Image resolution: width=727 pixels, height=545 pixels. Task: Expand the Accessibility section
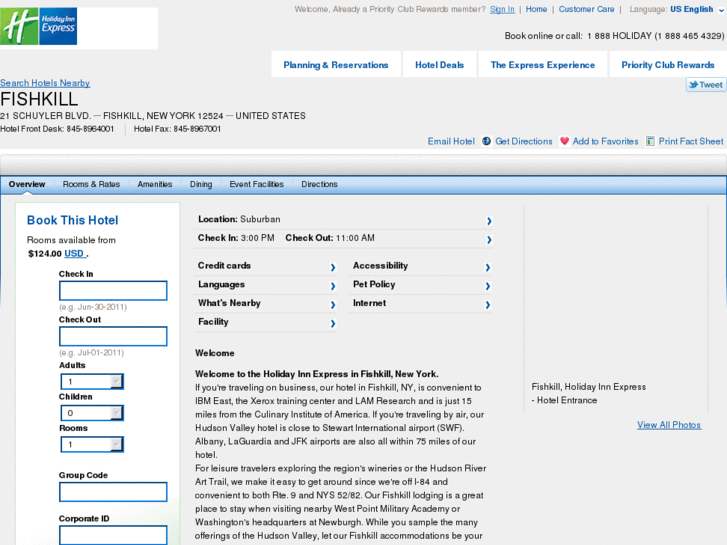[x=421, y=266]
